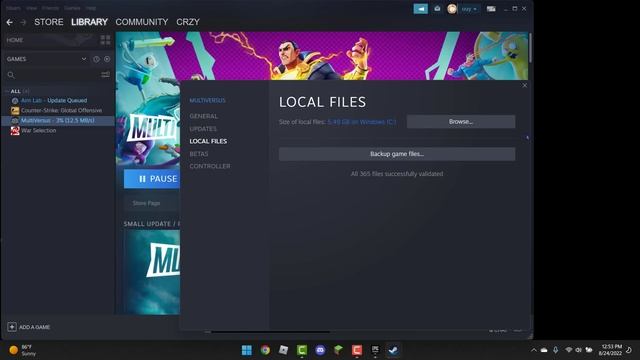The image size is (640, 360).
Task: Open the small update news thumbnail
Action: coord(152,272)
